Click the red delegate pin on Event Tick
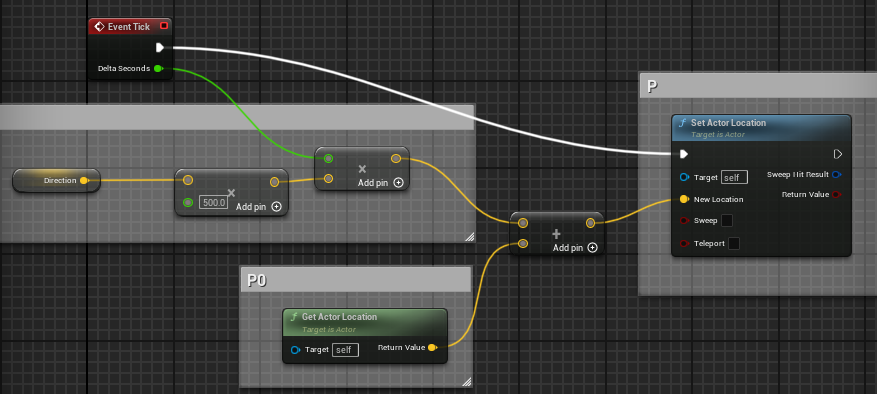Screen dimensions: 877x394 click(x=164, y=26)
